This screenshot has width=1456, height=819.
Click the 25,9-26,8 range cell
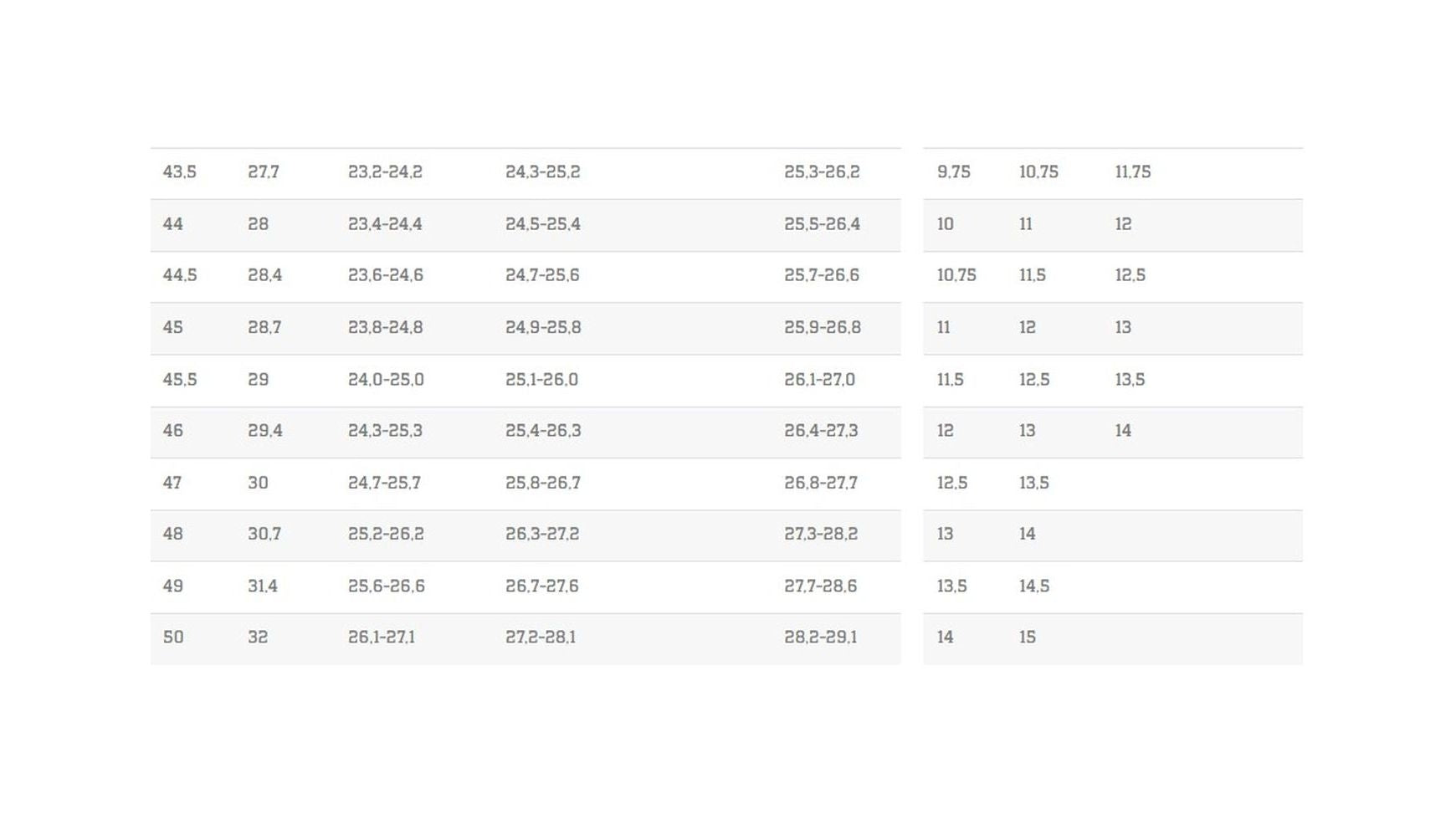pyautogui.click(x=822, y=327)
